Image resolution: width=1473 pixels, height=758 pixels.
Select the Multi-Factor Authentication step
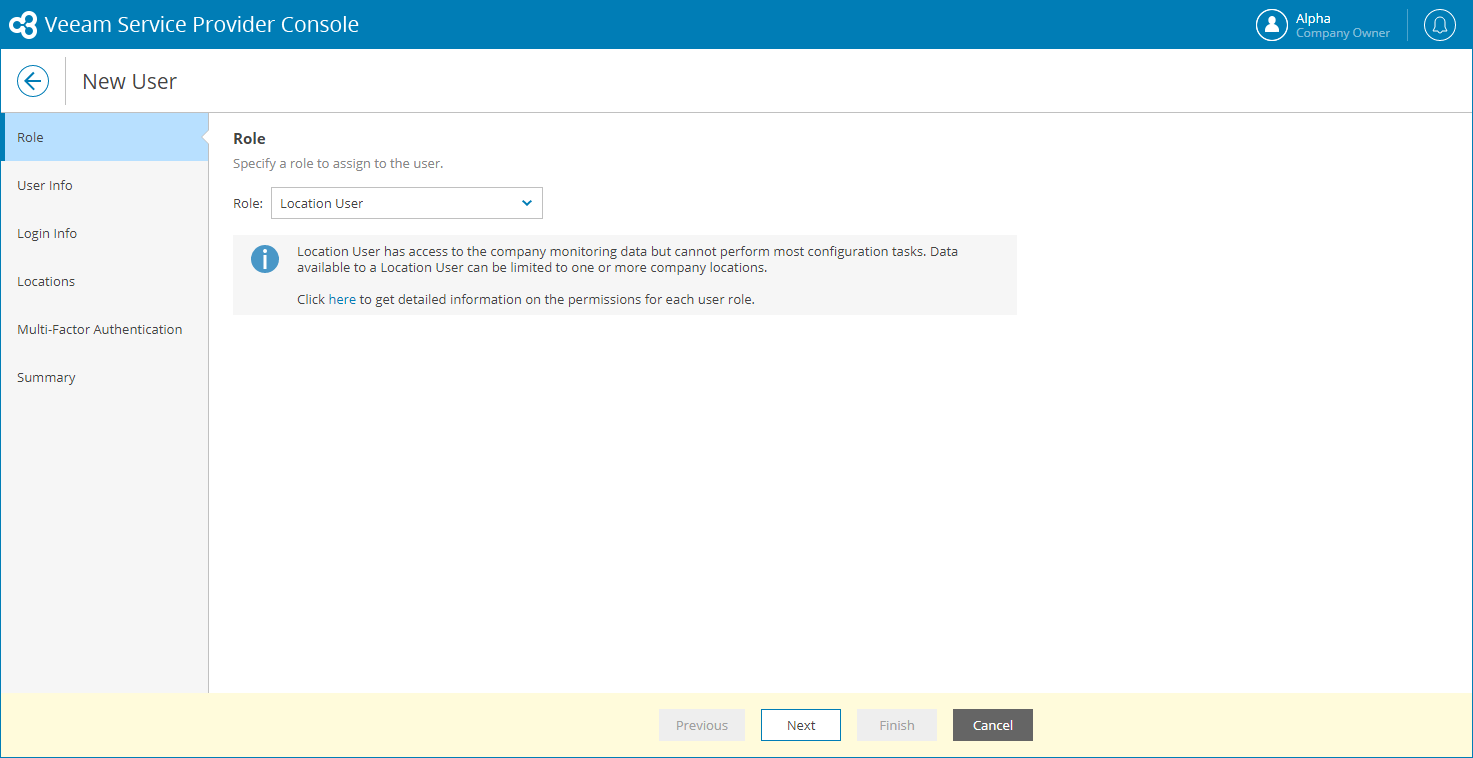coord(104,329)
